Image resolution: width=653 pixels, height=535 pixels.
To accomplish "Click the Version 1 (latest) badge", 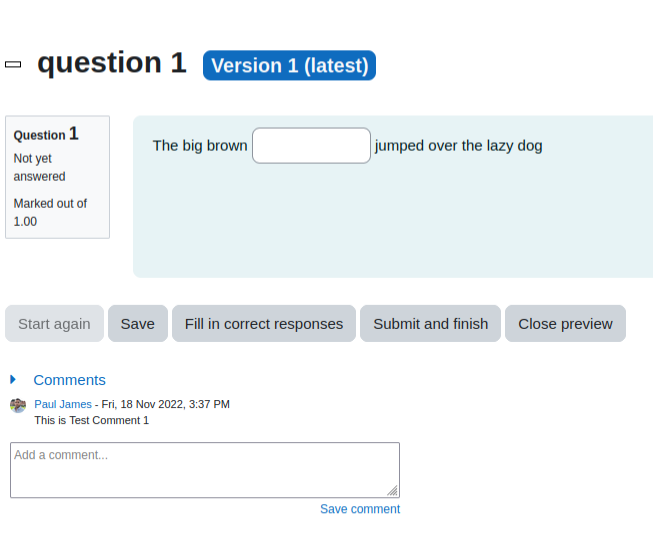I will (x=289, y=65).
